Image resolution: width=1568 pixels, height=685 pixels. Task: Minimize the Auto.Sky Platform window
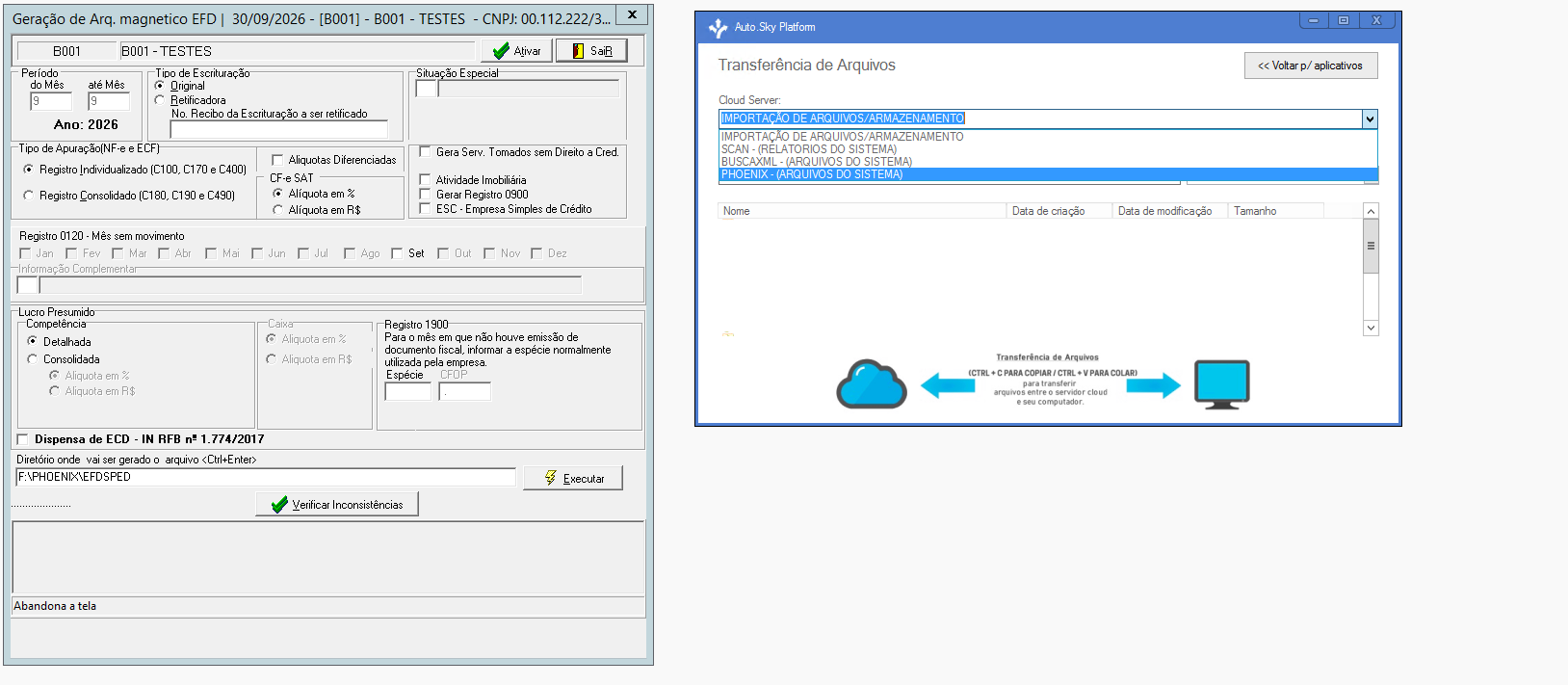(x=1313, y=20)
